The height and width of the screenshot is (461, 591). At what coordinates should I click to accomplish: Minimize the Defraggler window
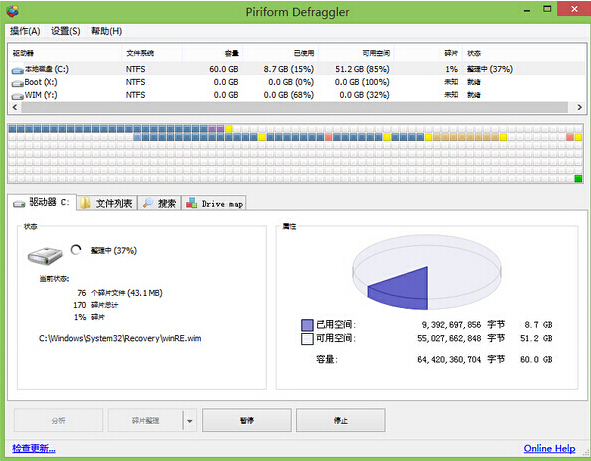click(527, 10)
